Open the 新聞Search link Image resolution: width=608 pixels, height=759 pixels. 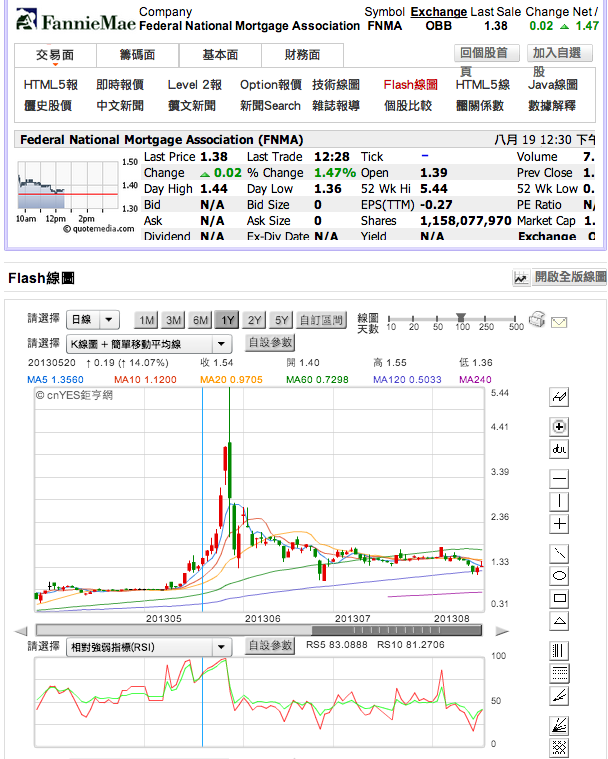[270, 106]
